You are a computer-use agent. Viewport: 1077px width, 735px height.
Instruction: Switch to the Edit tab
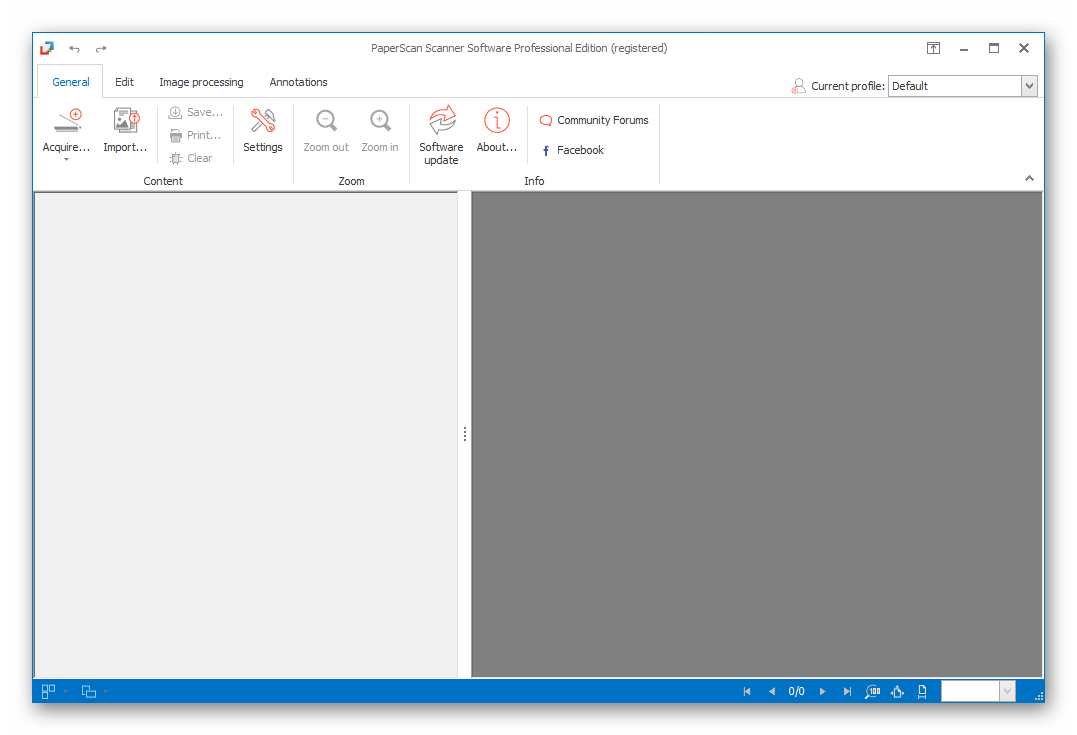point(124,82)
